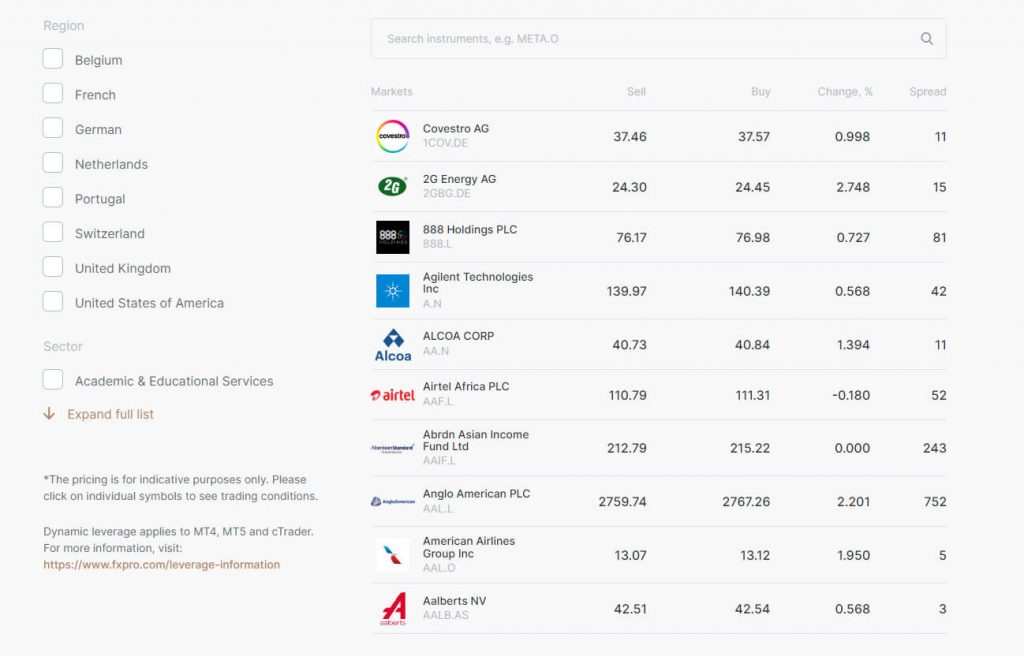Viewport: 1024px width, 656px height.
Task: Open the Alcoa logo
Action: coord(392,345)
